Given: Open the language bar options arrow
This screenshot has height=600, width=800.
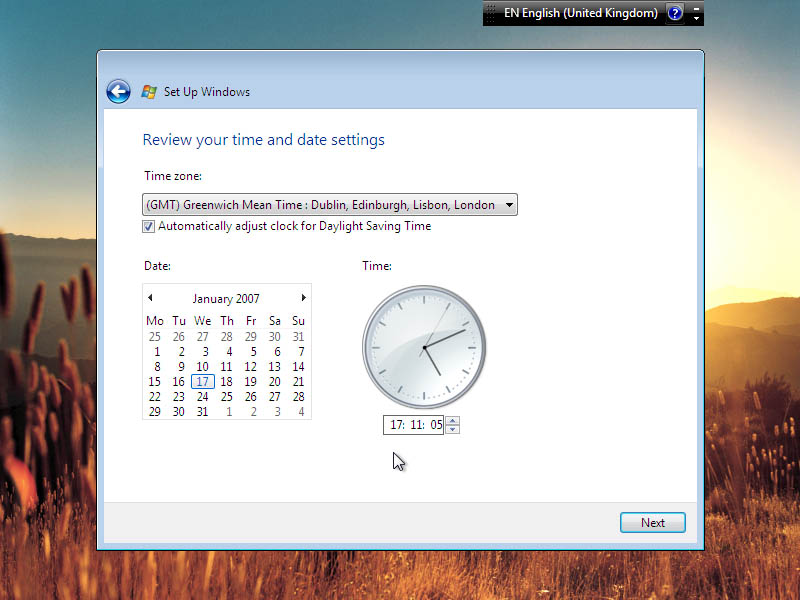Looking at the screenshot, I should 696,19.
